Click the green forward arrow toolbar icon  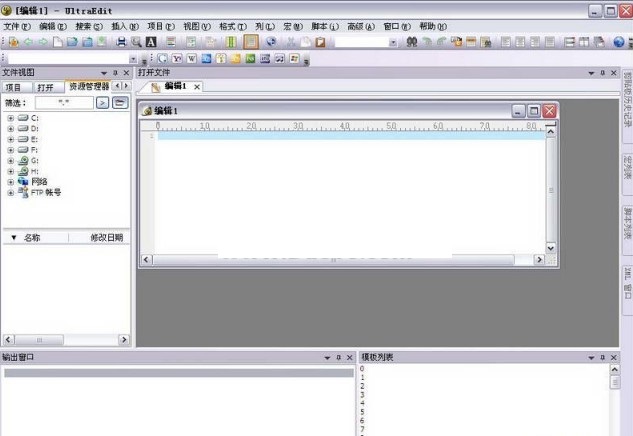click(43, 42)
